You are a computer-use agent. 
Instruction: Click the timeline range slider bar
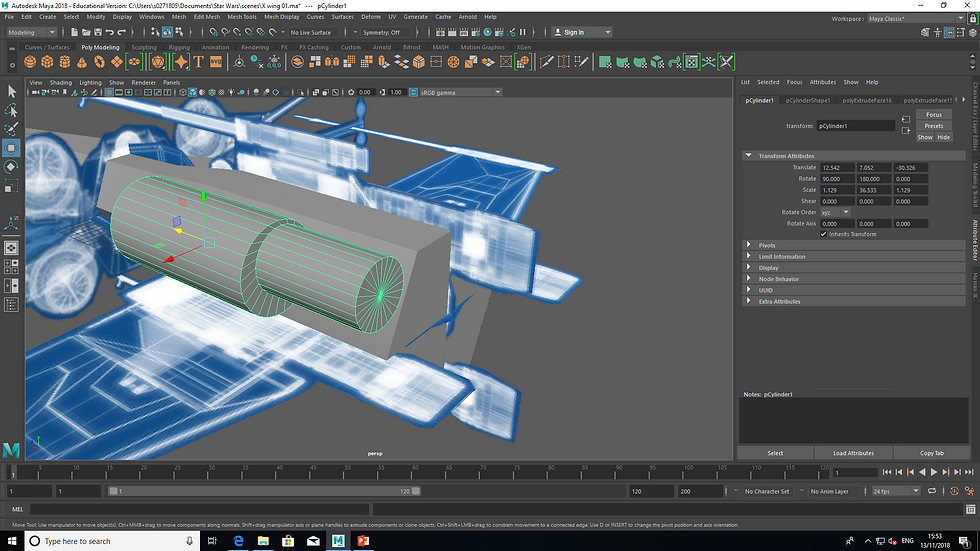(264, 491)
